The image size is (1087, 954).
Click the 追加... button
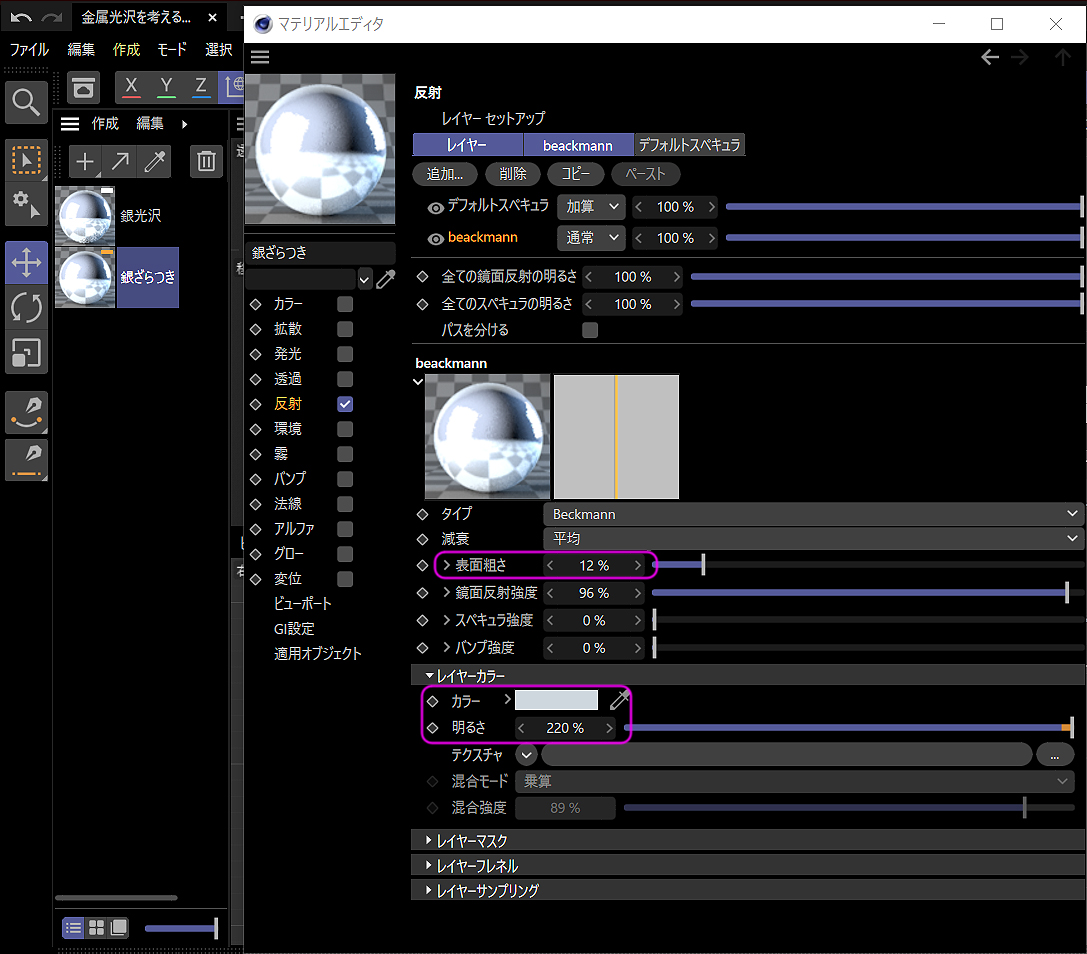(x=445, y=174)
